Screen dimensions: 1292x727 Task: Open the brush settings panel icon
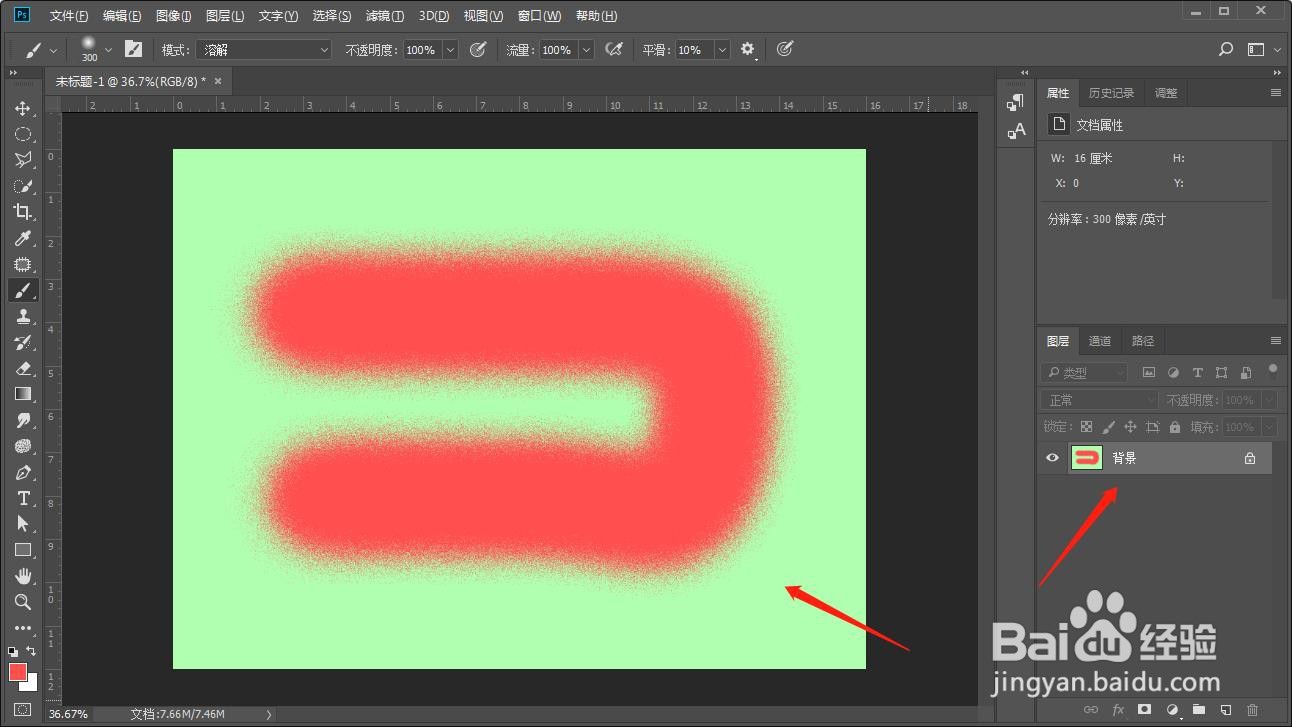133,49
